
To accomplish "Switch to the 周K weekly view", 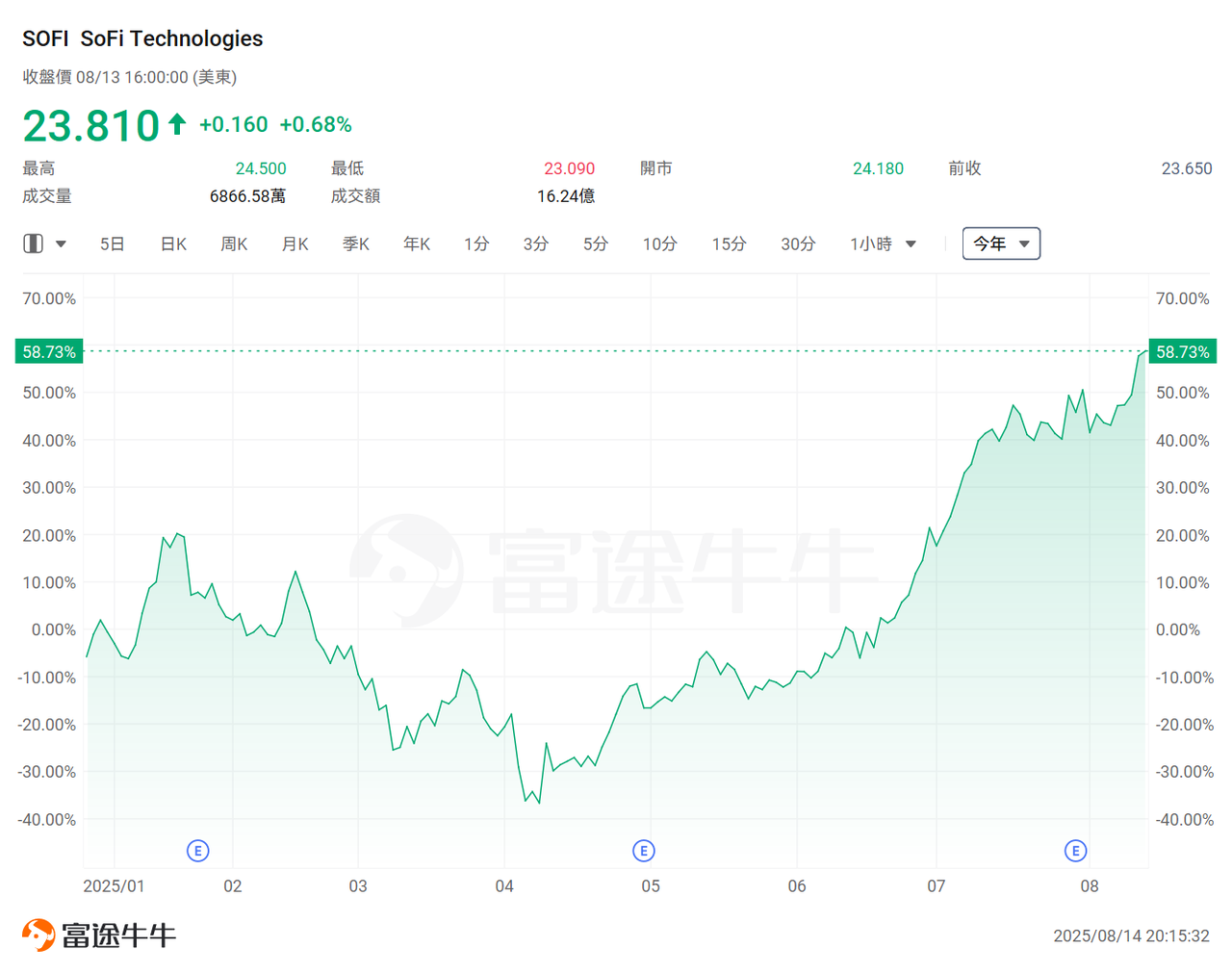I will point(234,243).
